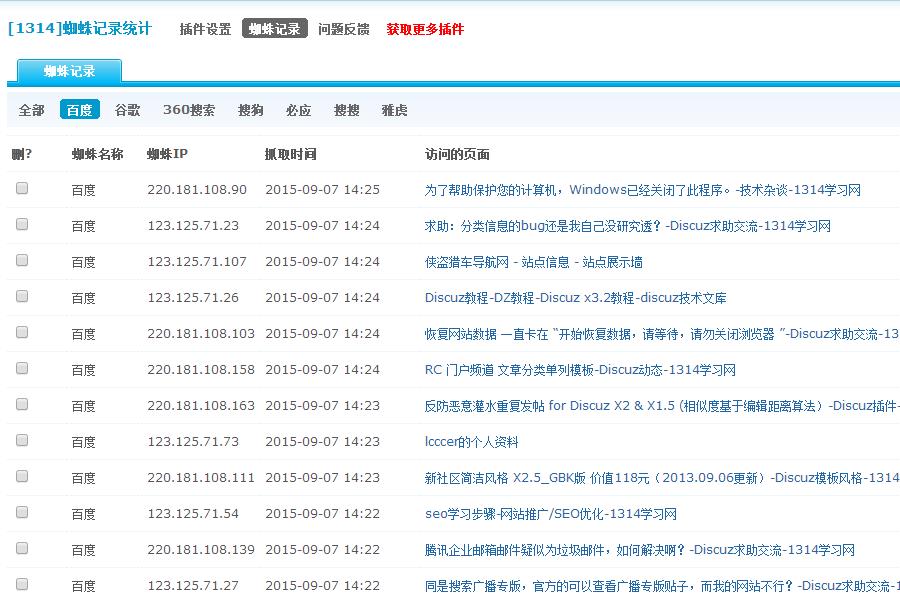The image size is (900, 600).
Task: Select the 百度 filter tab
Action: pyautogui.click(x=79, y=110)
